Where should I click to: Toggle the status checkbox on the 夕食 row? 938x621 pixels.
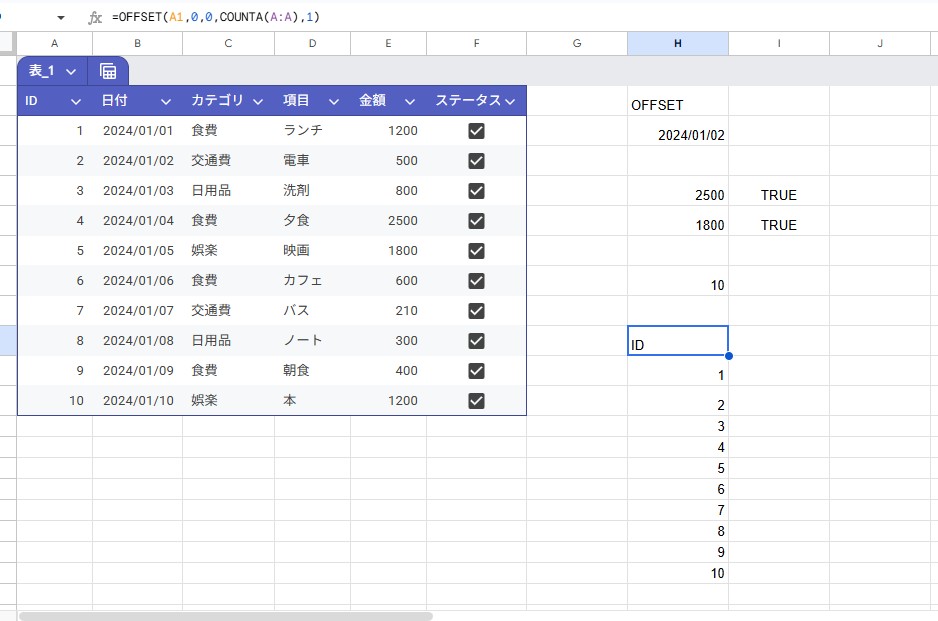[x=476, y=221]
